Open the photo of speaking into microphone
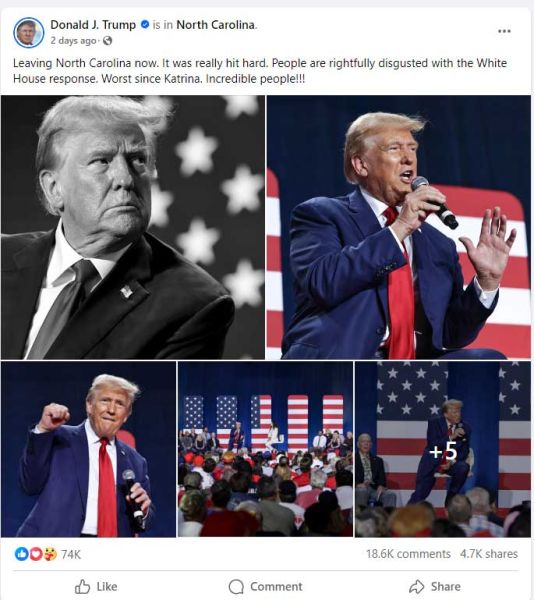 399,227
